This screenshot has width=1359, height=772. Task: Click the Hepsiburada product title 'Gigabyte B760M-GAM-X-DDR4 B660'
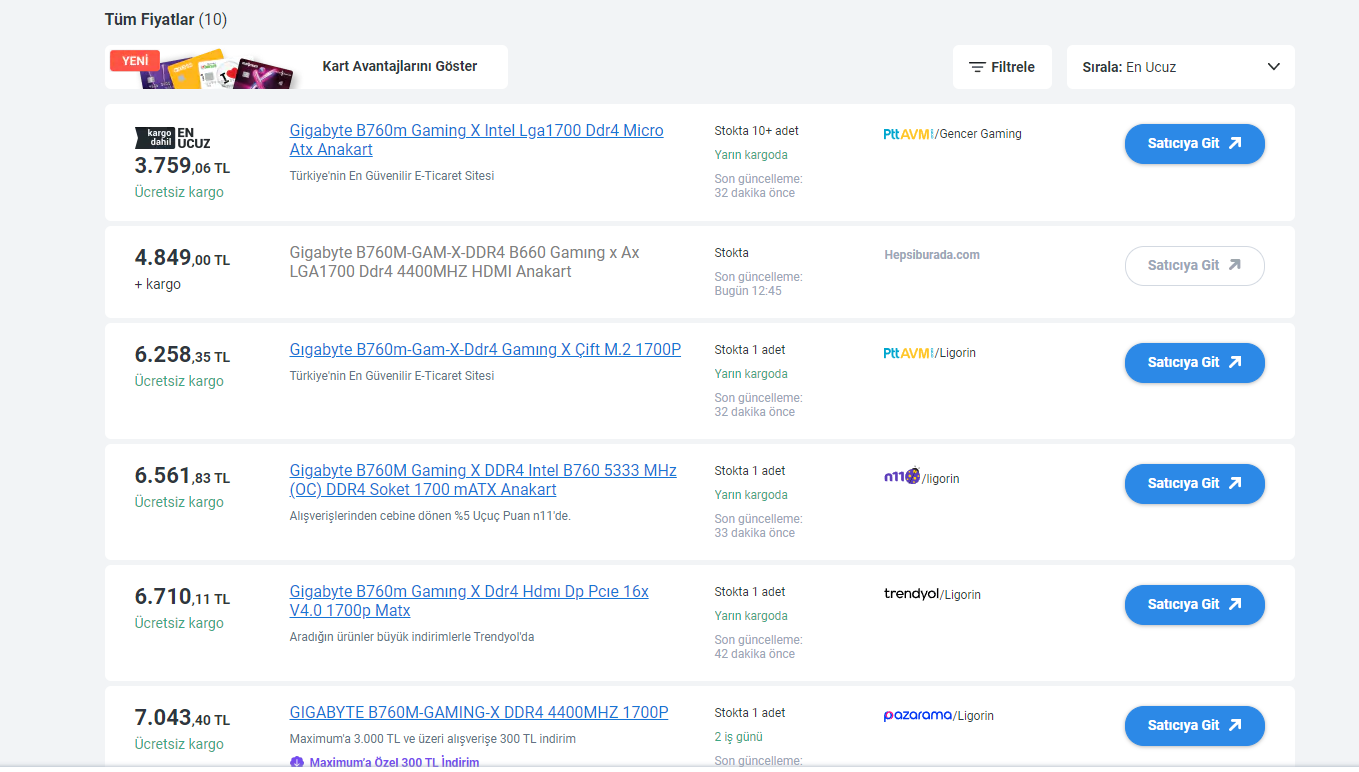(x=464, y=262)
